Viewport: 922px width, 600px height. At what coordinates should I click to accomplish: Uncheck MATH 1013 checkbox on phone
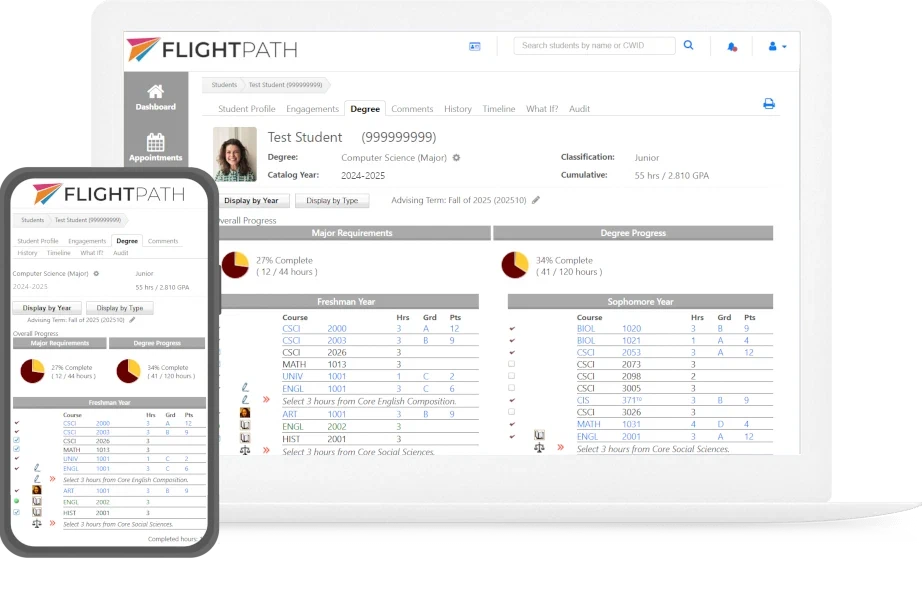pyautogui.click(x=16, y=449)
